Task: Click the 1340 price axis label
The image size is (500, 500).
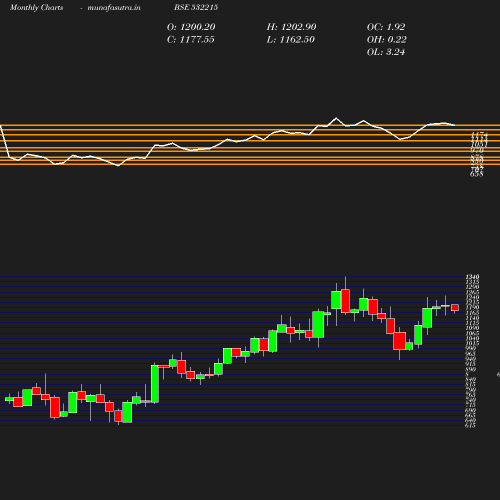Action: [472, 277]
